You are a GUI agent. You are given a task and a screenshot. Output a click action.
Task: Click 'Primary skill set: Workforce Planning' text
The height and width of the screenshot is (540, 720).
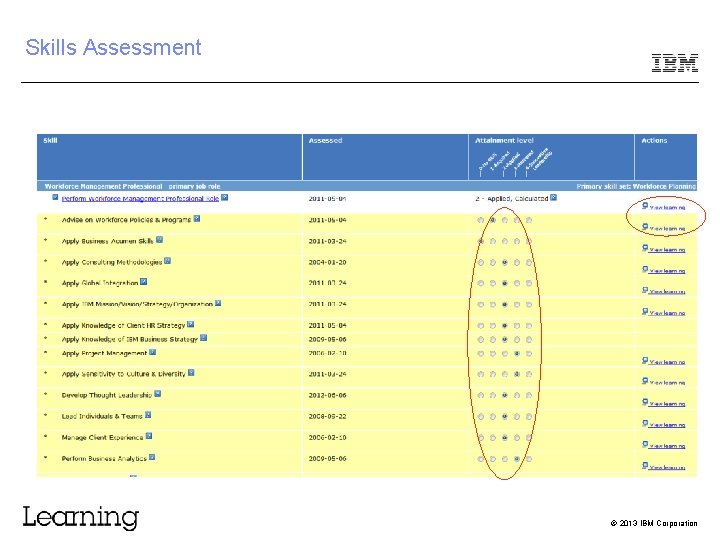636,186
